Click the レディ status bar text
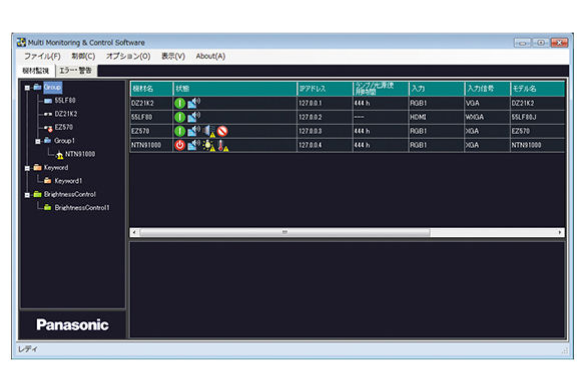Screen dimensions: 584x390 (28, 349)
